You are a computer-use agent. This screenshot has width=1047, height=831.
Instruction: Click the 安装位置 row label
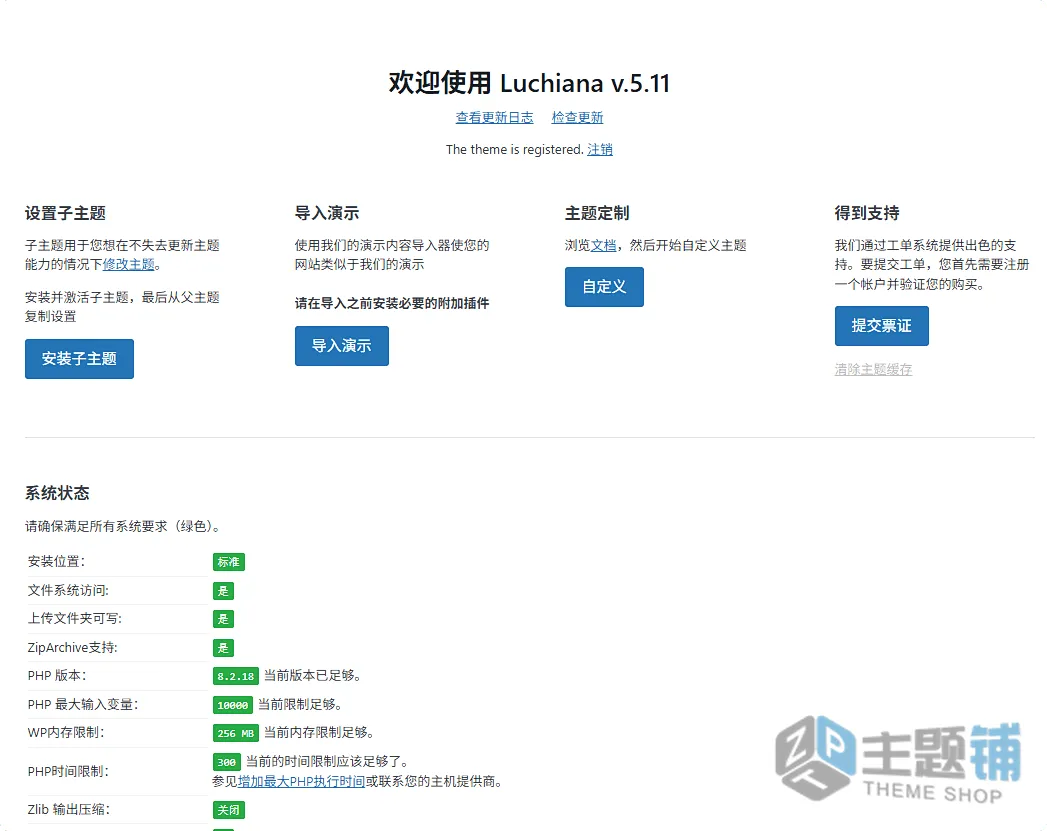pyautogui.click(x=57, y=561)
